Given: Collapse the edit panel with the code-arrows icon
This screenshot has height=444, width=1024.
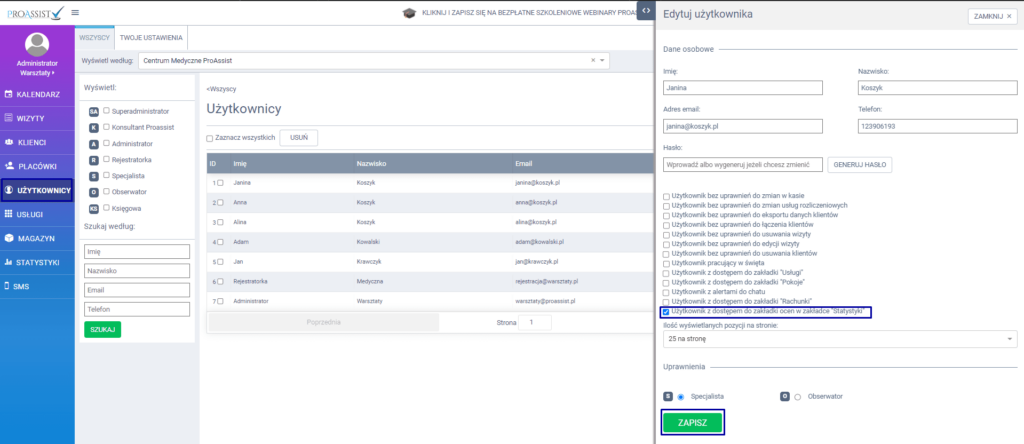Looking at the screenshot, I should click(x=645, y=9).
